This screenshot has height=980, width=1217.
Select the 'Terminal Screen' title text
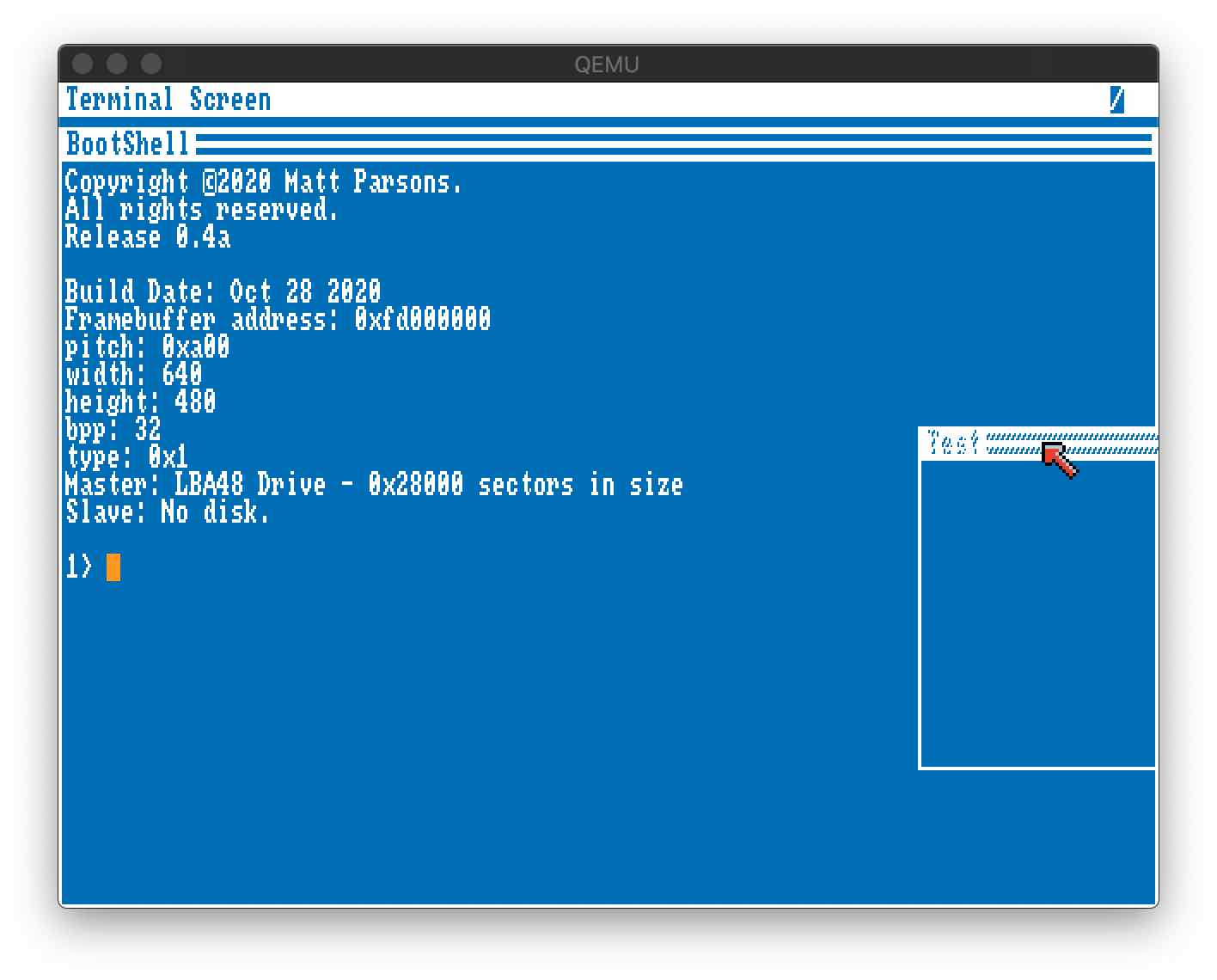tap(168, 100)
